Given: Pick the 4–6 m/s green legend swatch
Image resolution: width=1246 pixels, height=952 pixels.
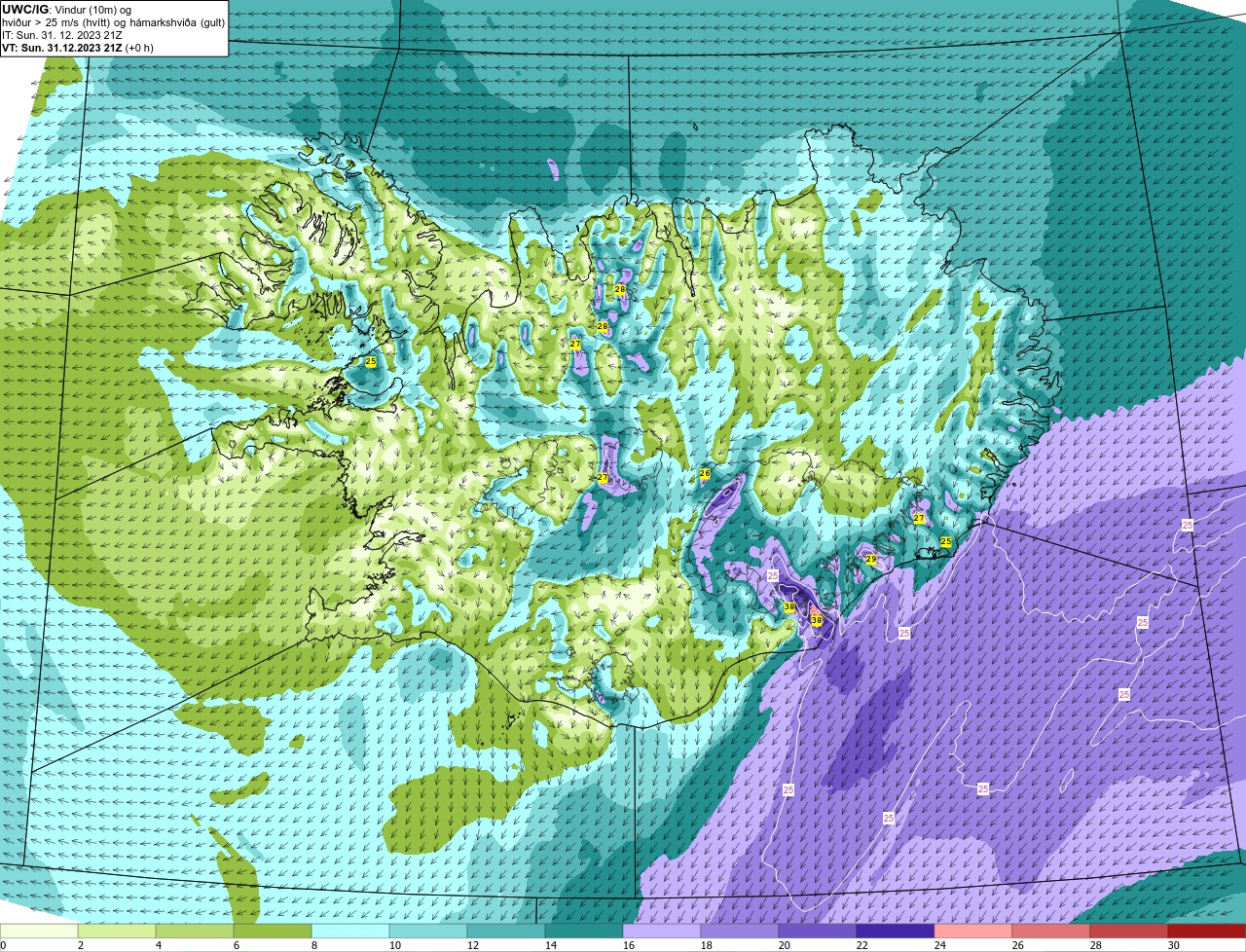Looking at the screenshot, I should coord(195,932).
